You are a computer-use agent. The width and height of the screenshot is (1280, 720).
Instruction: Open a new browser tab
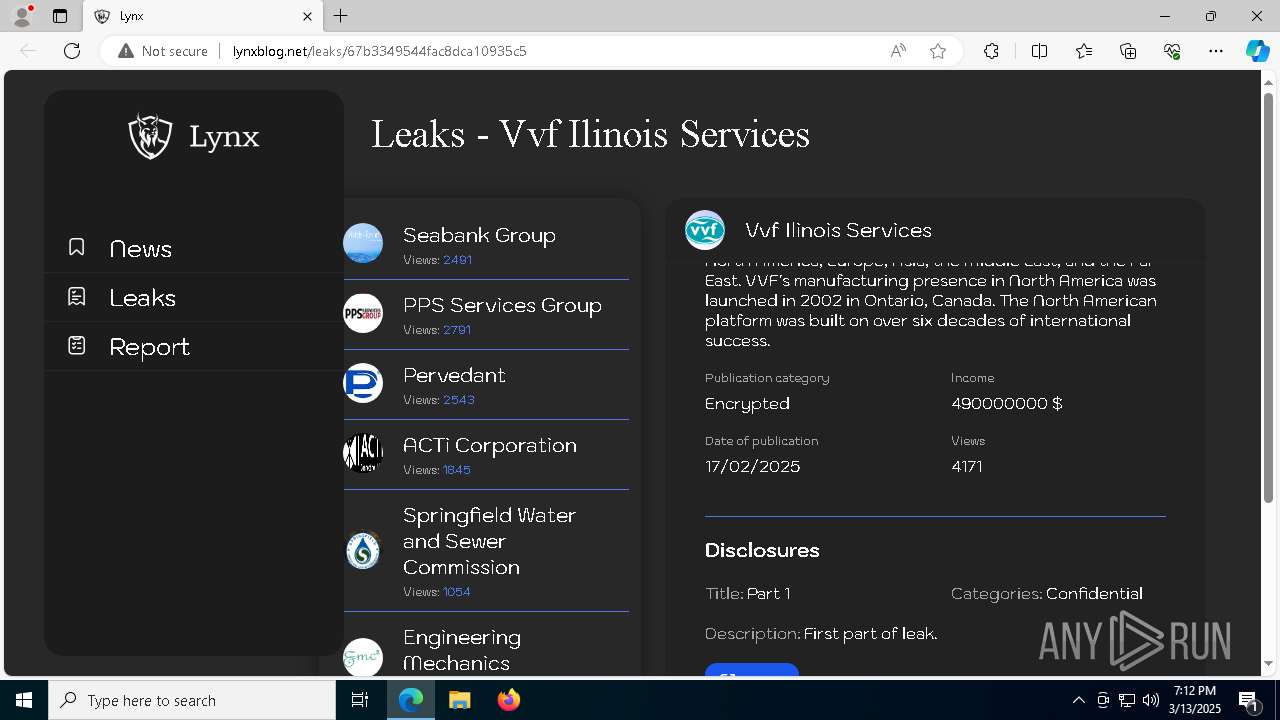(341, 16)
